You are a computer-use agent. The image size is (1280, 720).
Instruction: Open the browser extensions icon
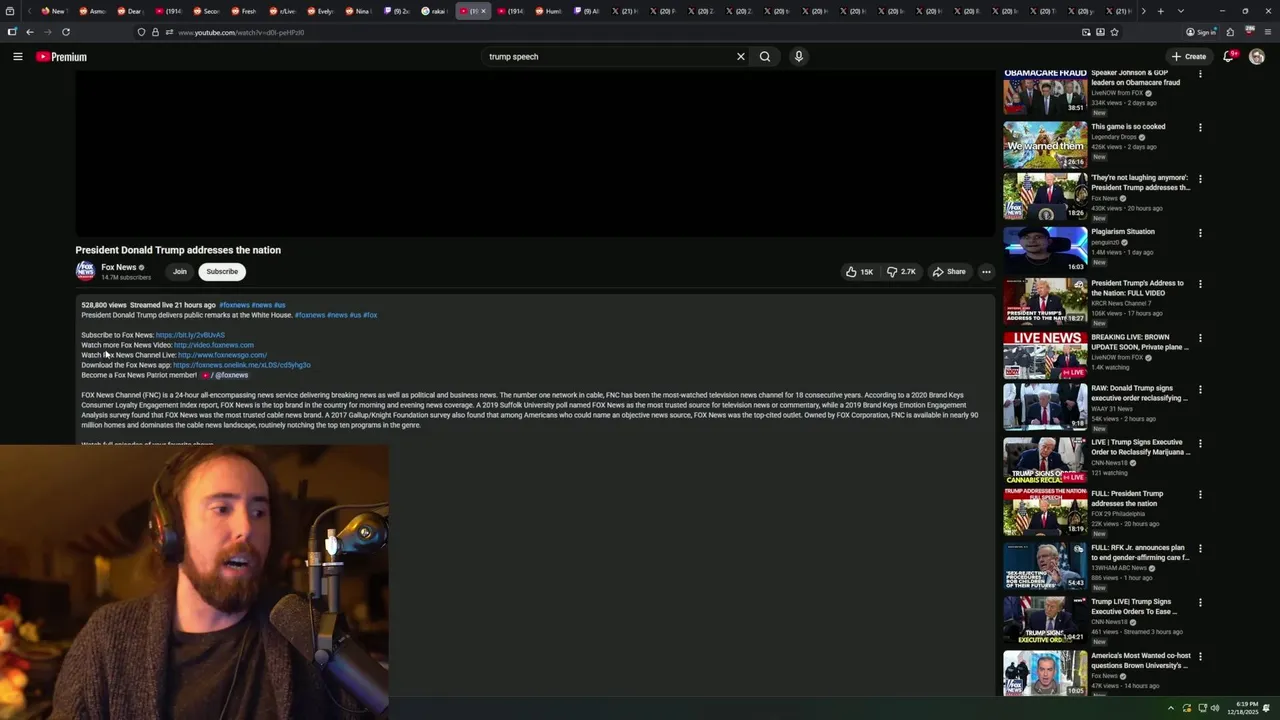[1230, 32]
